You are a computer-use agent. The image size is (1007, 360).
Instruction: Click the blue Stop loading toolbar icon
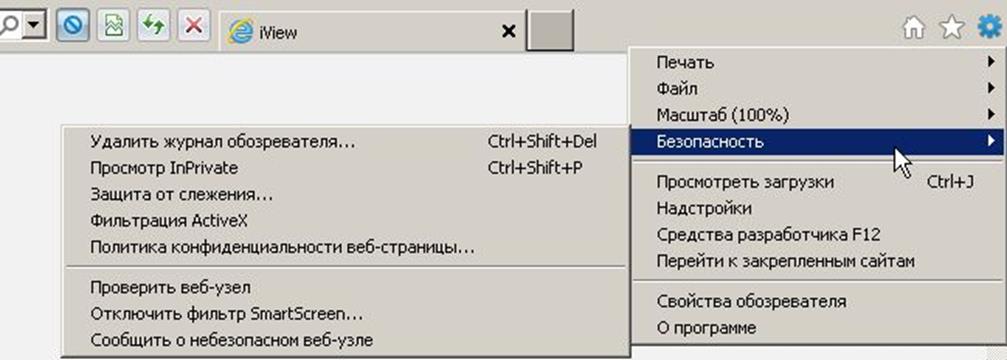coord(73,26)
